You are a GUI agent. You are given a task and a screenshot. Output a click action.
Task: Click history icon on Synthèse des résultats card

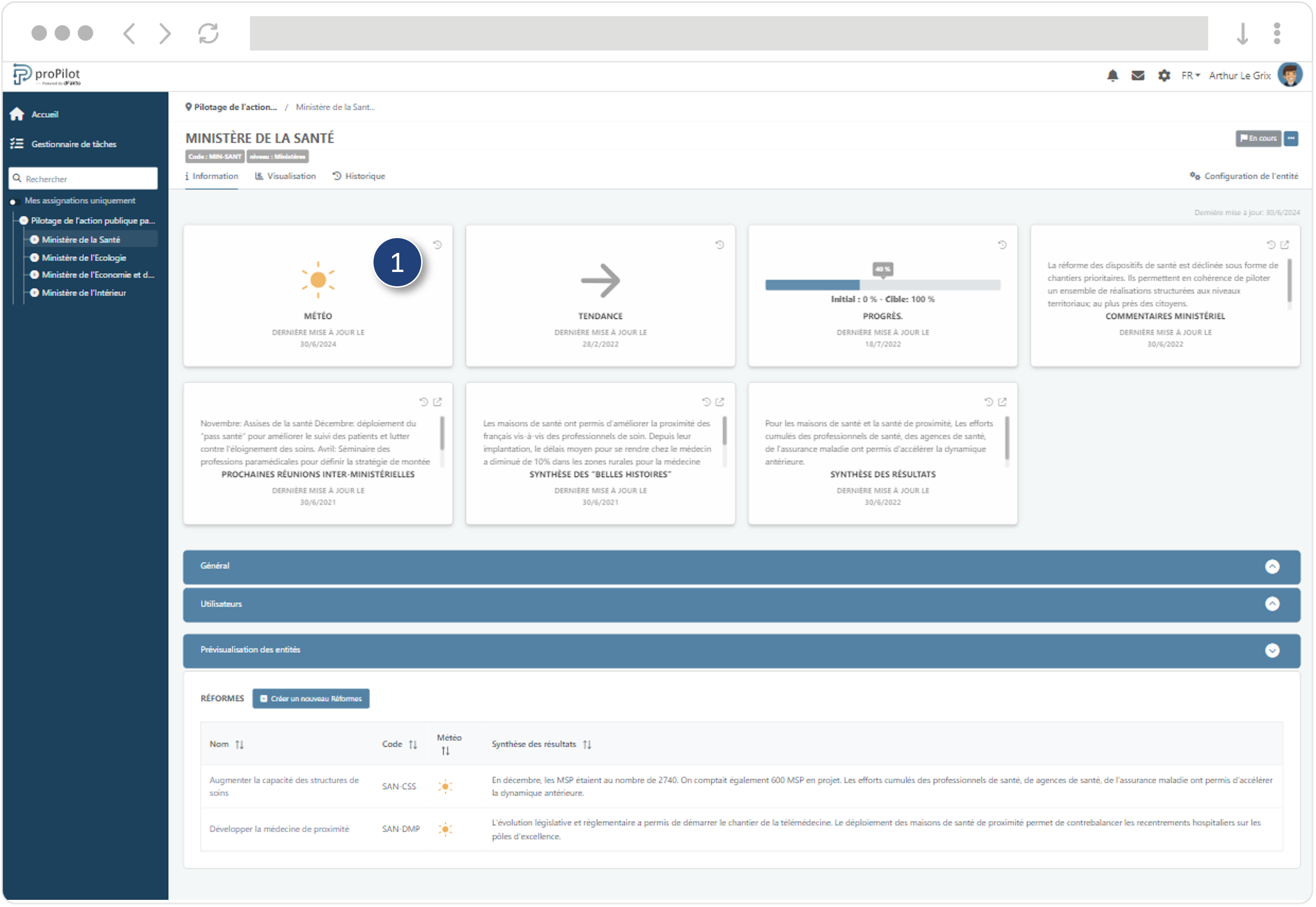[989, 402]
